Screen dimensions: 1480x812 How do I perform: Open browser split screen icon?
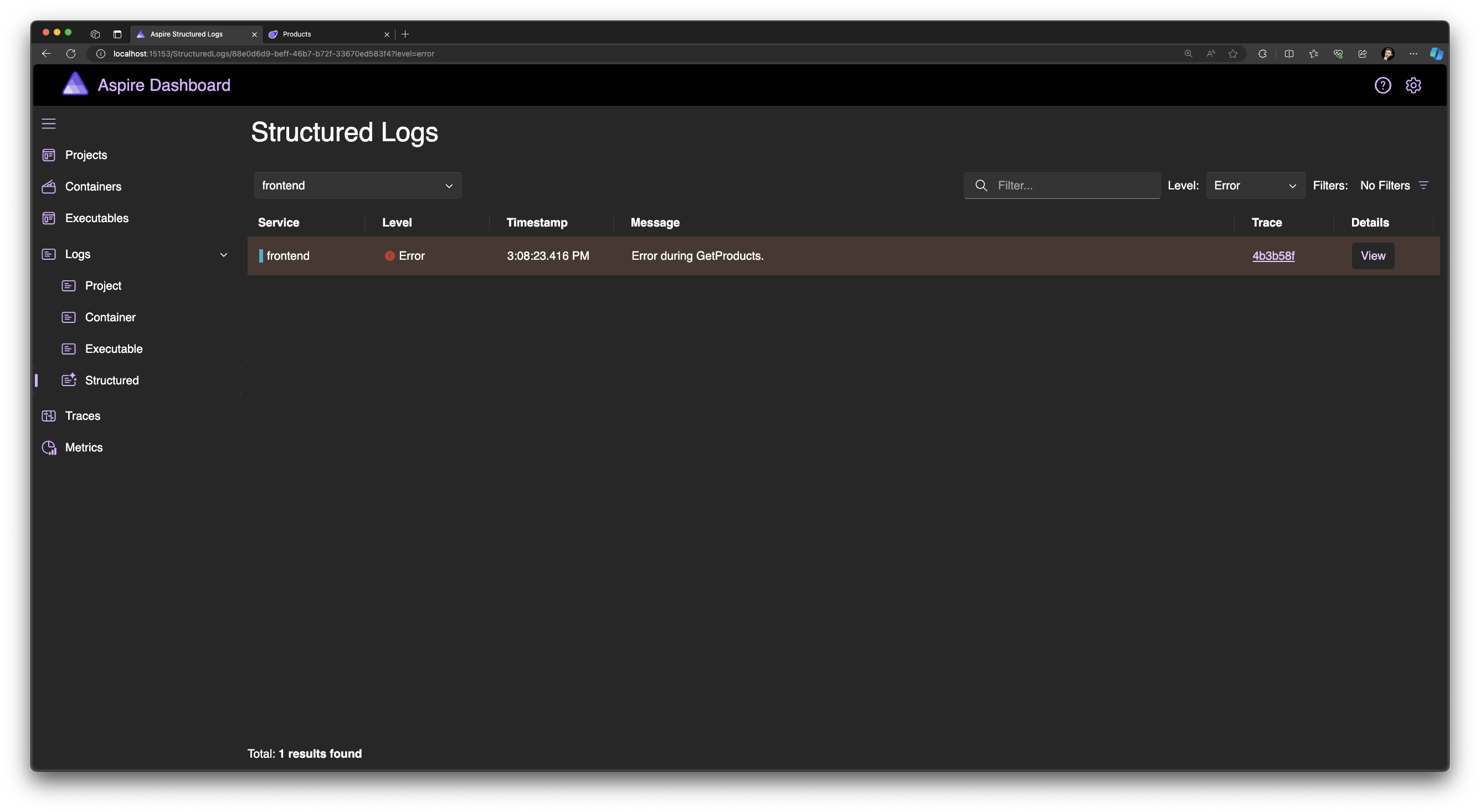point(1289,53)
